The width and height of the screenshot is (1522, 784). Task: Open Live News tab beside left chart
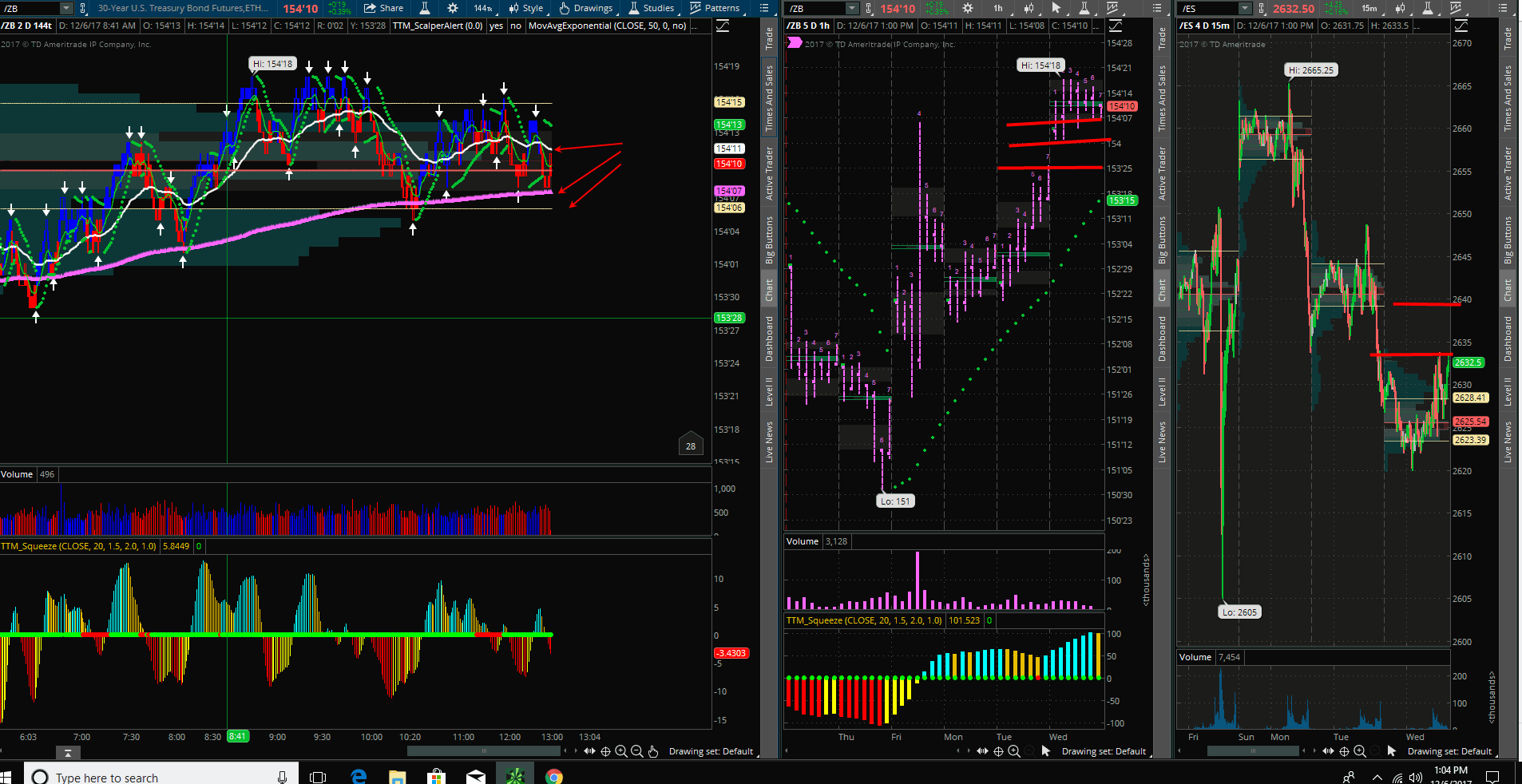coord(769,441)
